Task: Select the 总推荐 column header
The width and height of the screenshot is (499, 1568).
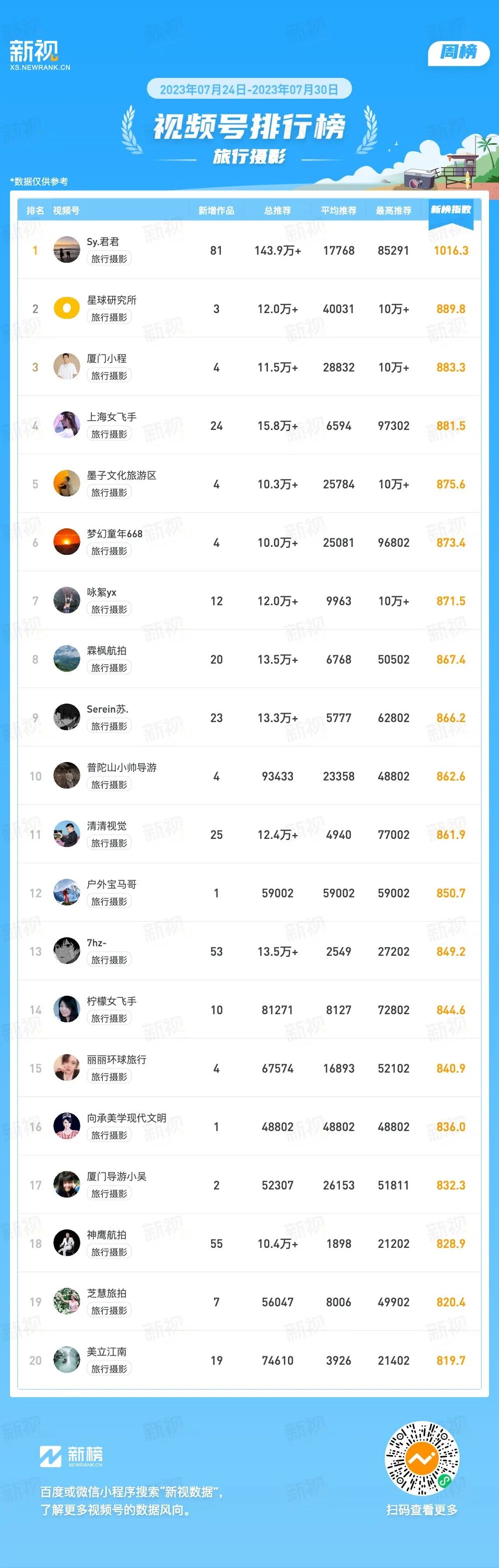Action: click(x=277, y=211)
